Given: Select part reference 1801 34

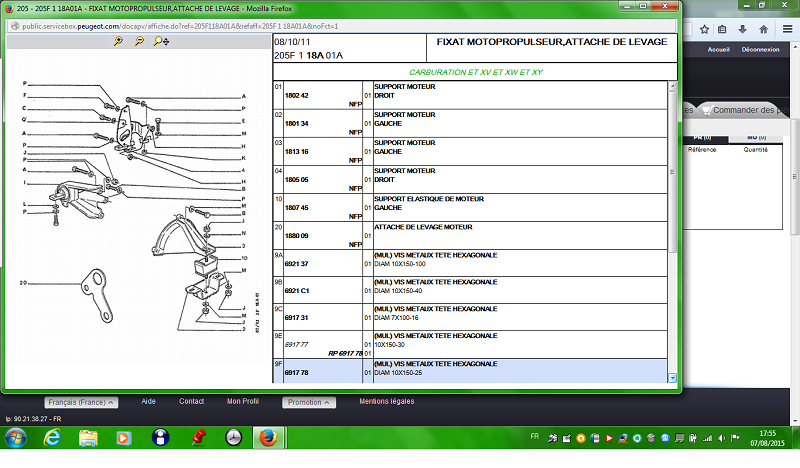Looking at the screenshot, I should pyautogui.click(x=296, y=124).
